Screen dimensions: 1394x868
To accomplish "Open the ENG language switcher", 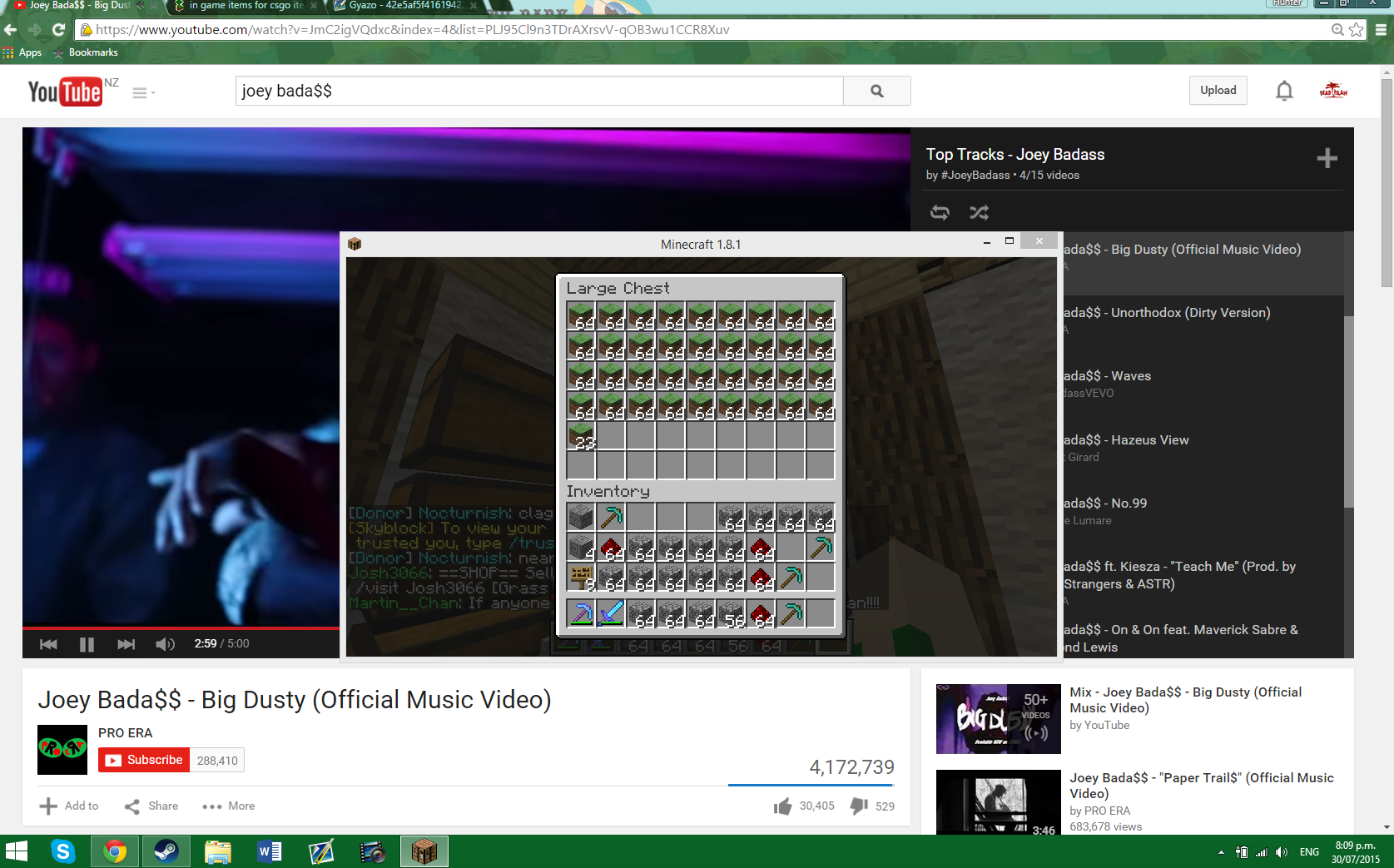I will (x=1309, y=852).
